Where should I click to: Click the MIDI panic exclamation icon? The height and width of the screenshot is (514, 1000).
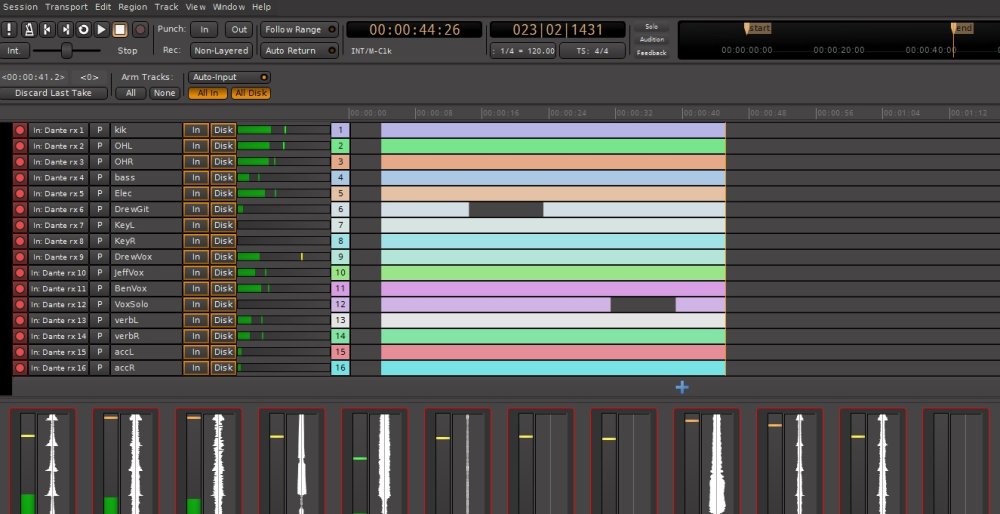click(10, 30)
